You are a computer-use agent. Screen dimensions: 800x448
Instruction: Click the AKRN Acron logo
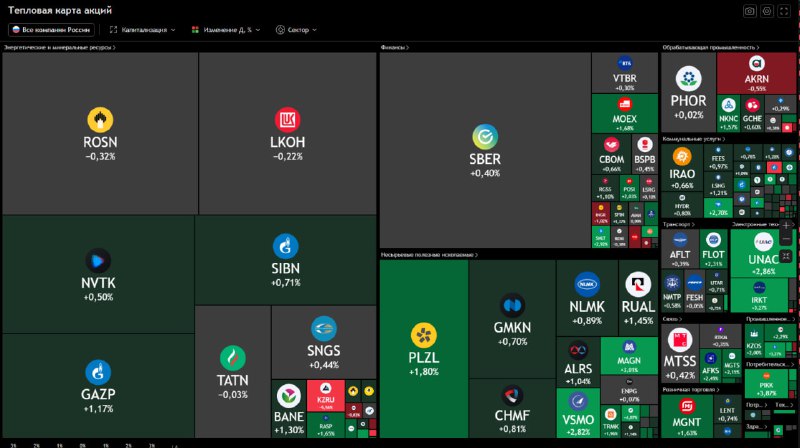[756, 64]
